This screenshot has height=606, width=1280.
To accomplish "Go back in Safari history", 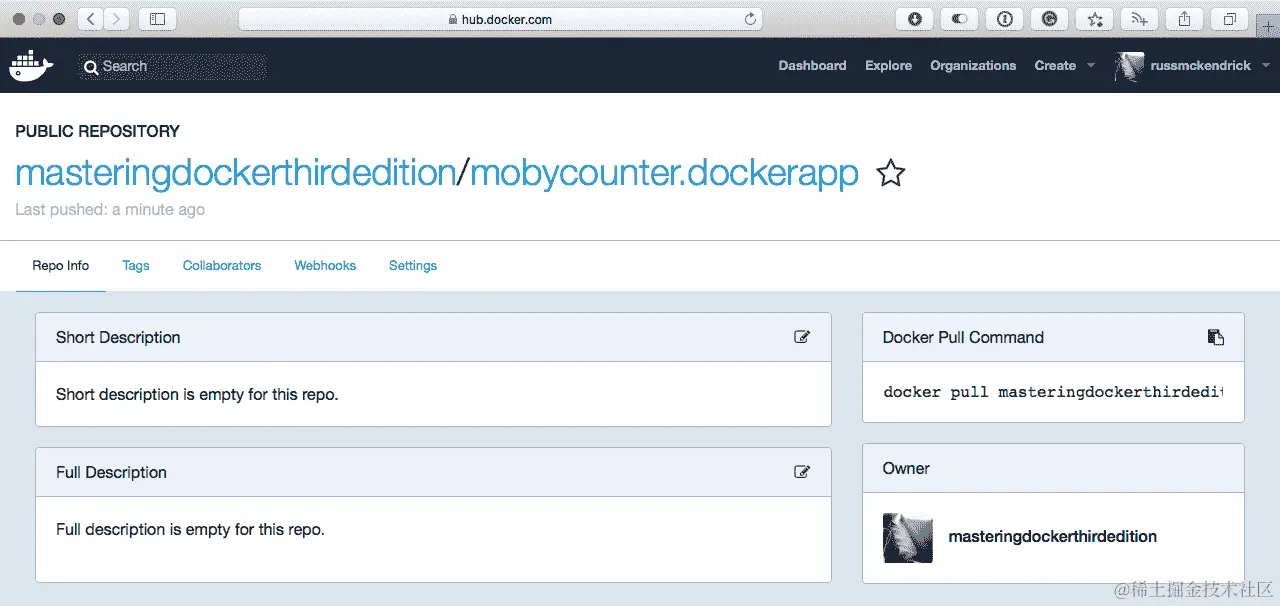I will tap(90, 19).
